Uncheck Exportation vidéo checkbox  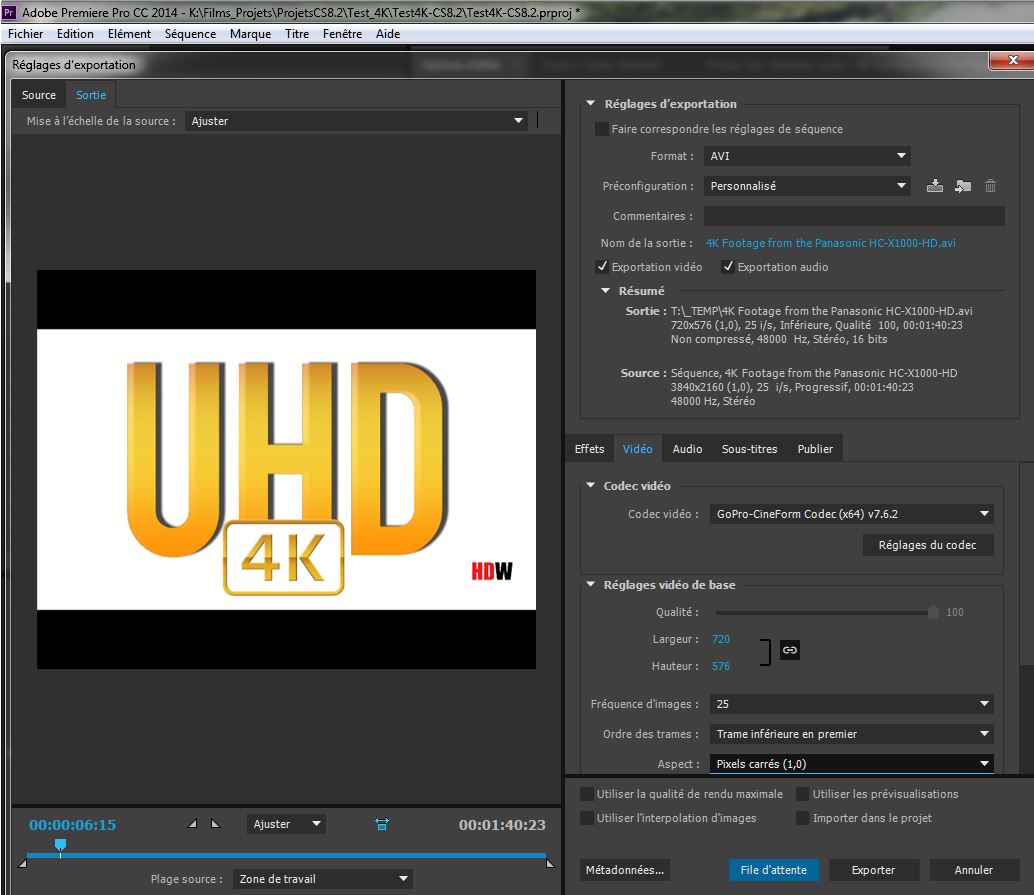click(x=601, y=266)
